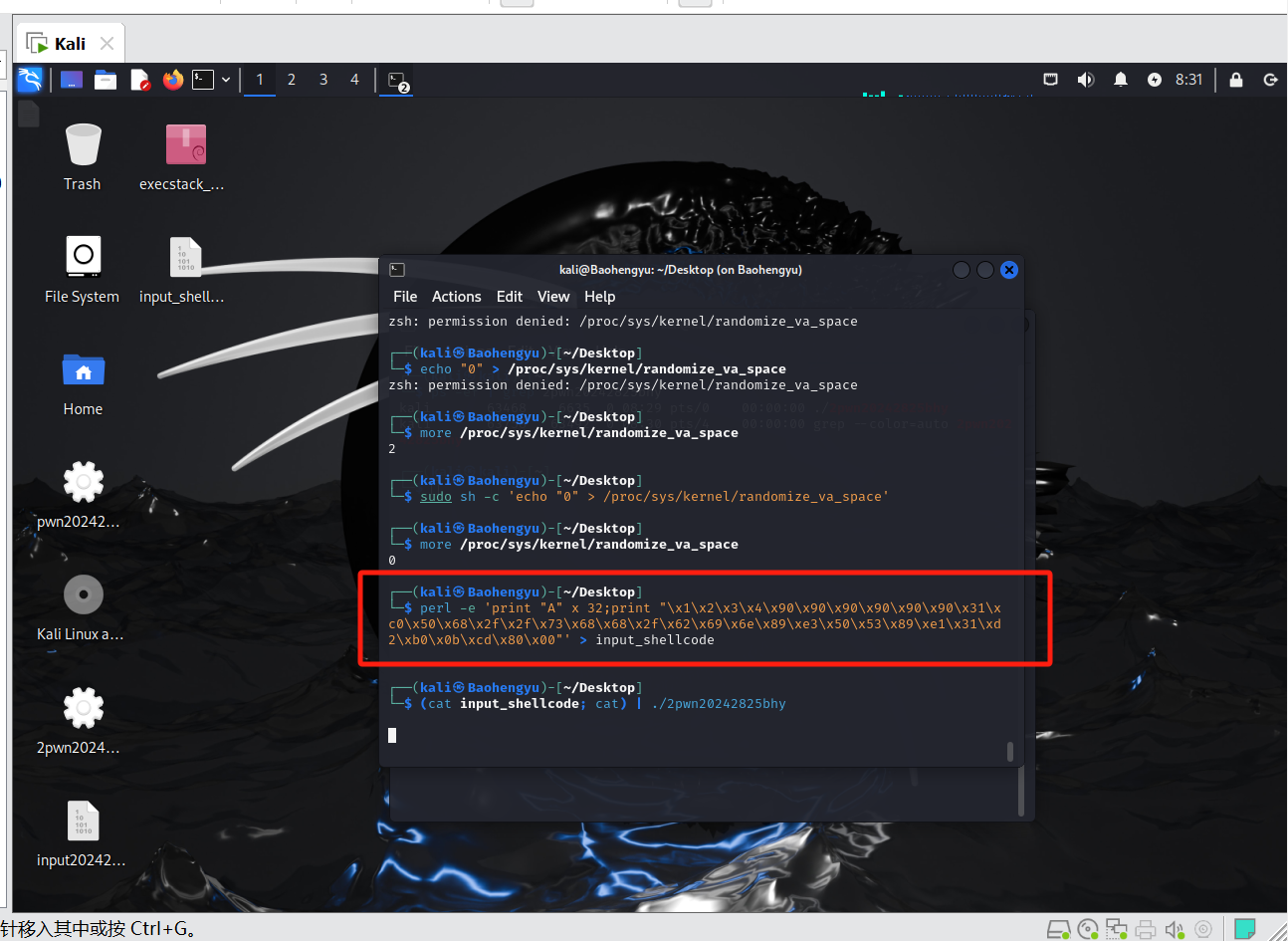Click the terminal taskbar button with badge 2
The height and width of the screenshot is (941, 1288).
[x=398, y=81]
